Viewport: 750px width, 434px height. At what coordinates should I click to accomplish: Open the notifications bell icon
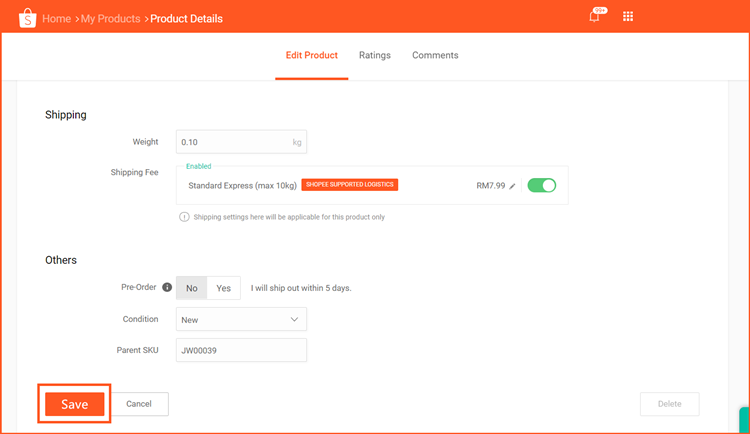coord(594,17)
